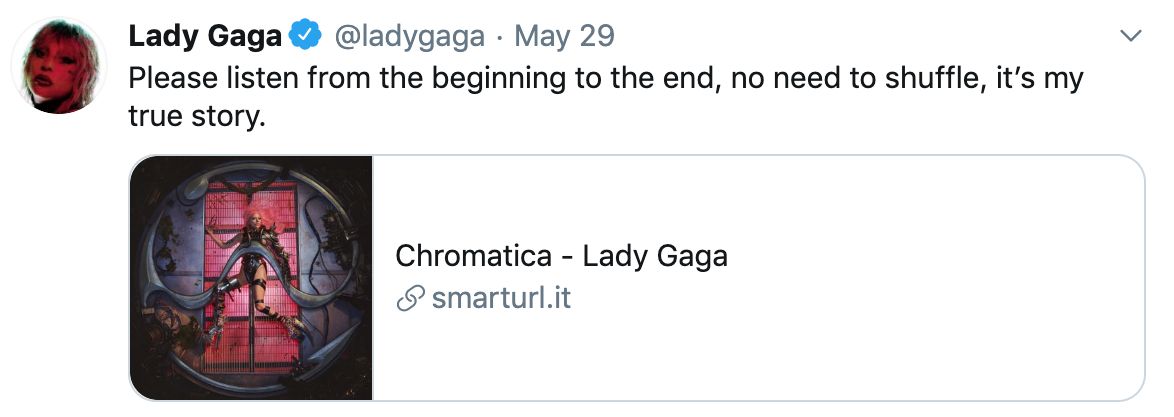Click the blue verified badge

(x=305, y=37)
